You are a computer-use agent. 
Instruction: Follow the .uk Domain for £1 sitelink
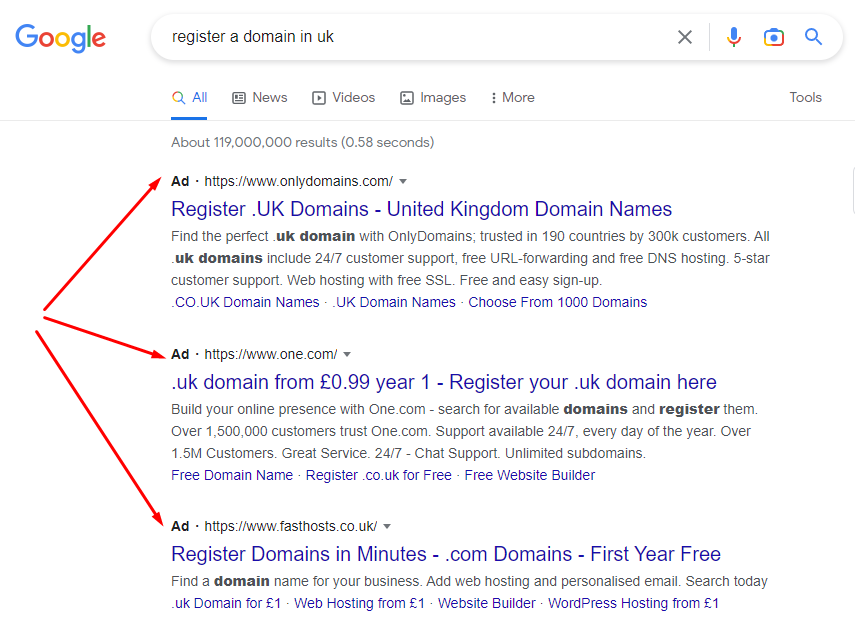coord(226,603)
